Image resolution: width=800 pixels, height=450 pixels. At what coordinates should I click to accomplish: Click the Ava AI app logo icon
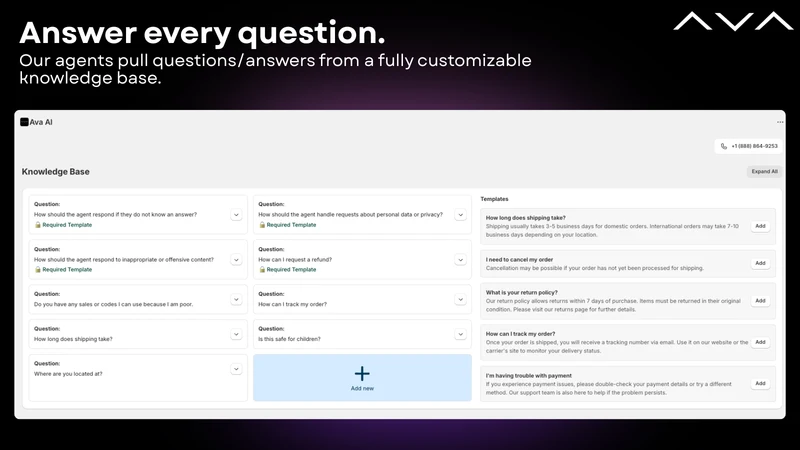24,122
